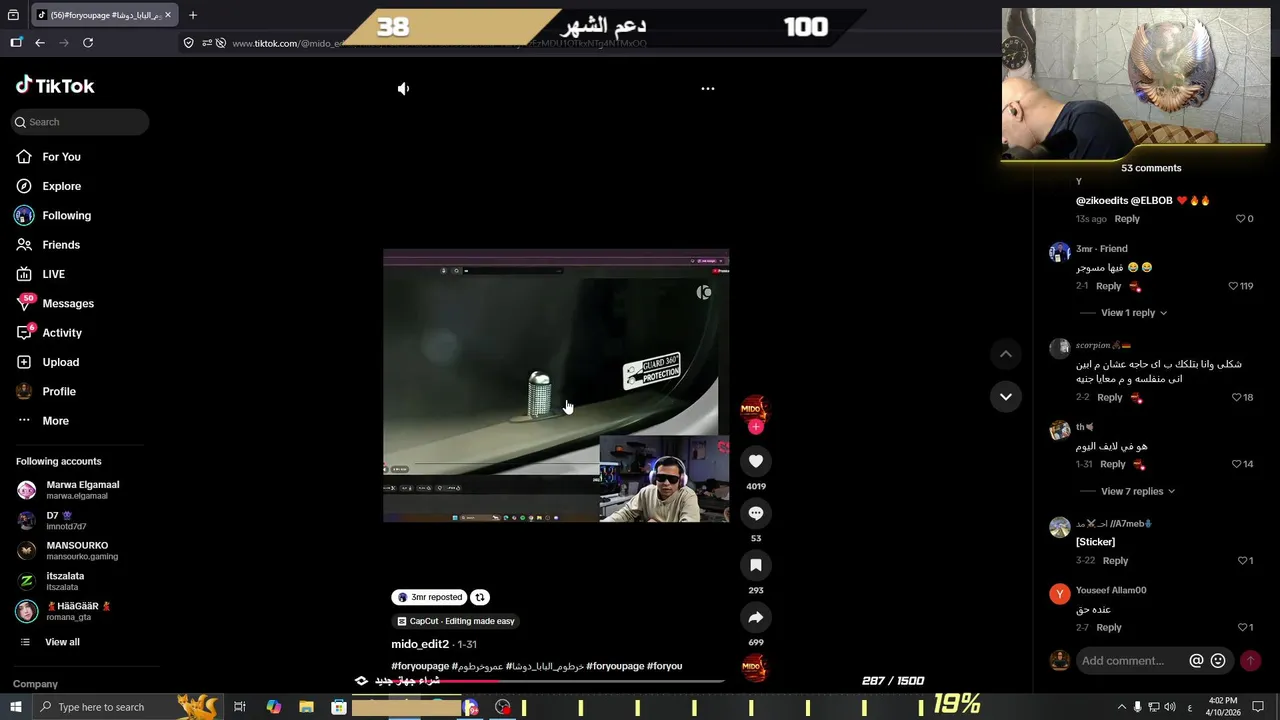Viewport: 1280px width, 720px height.
Task: Open notification center in system tray
Action: tap(1258, 707)
